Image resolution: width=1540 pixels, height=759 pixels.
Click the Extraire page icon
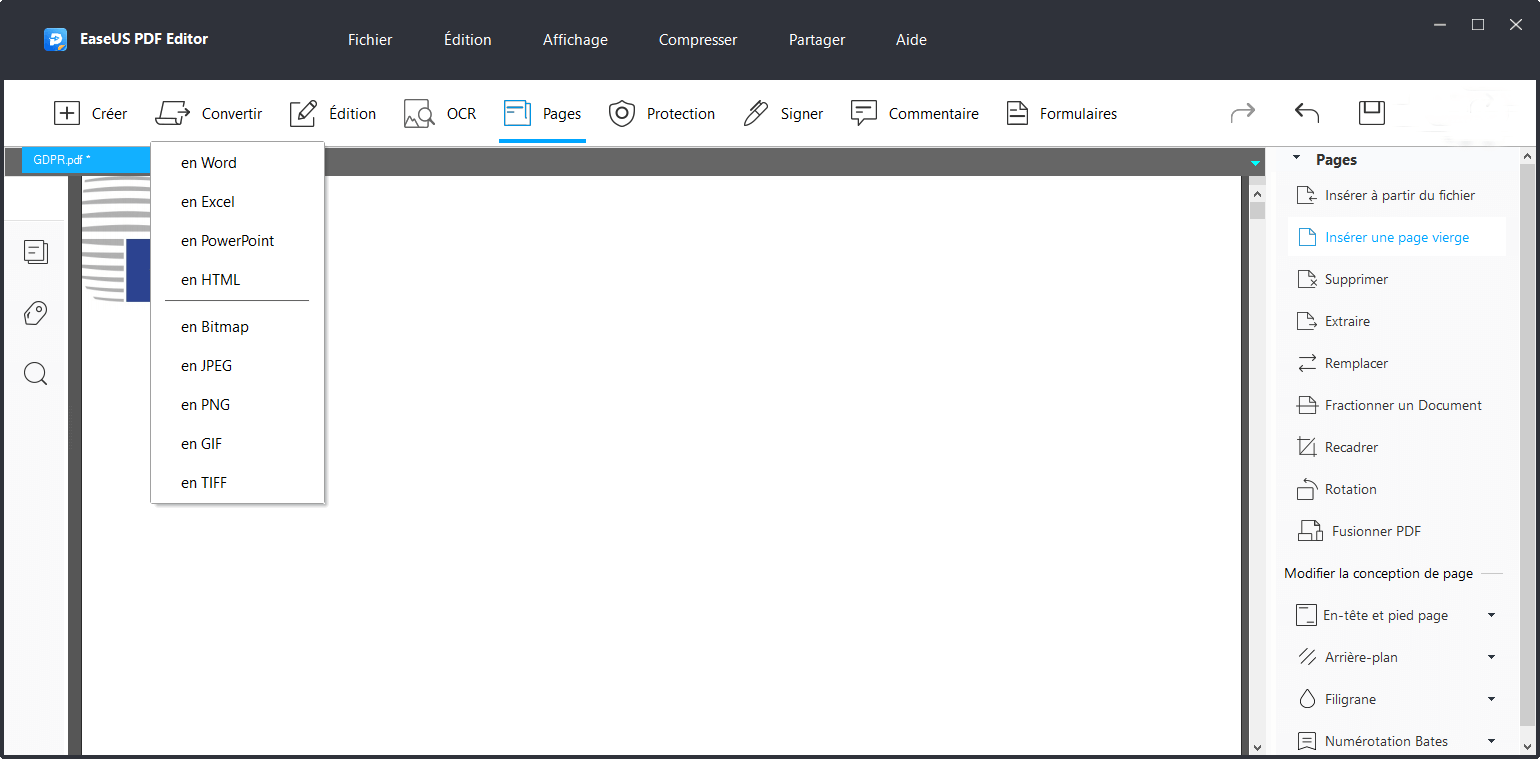tap(1307, 321)
